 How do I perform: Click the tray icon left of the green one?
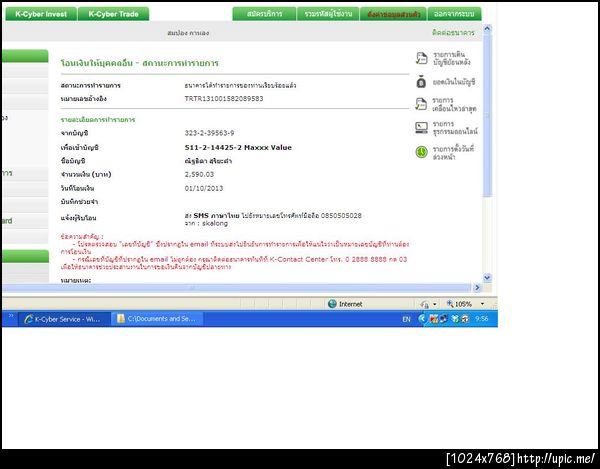(443, 319)
